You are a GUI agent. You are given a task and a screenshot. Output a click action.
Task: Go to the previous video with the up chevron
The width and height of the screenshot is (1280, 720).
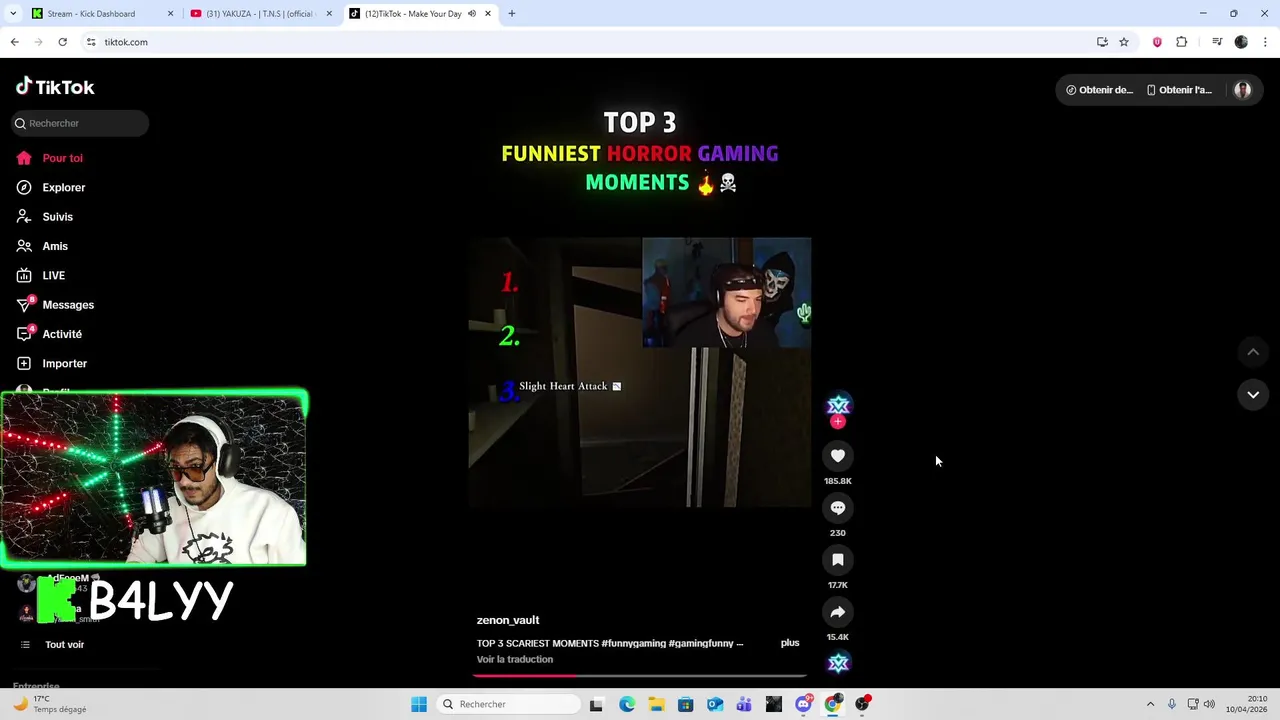pos(1253,352)
